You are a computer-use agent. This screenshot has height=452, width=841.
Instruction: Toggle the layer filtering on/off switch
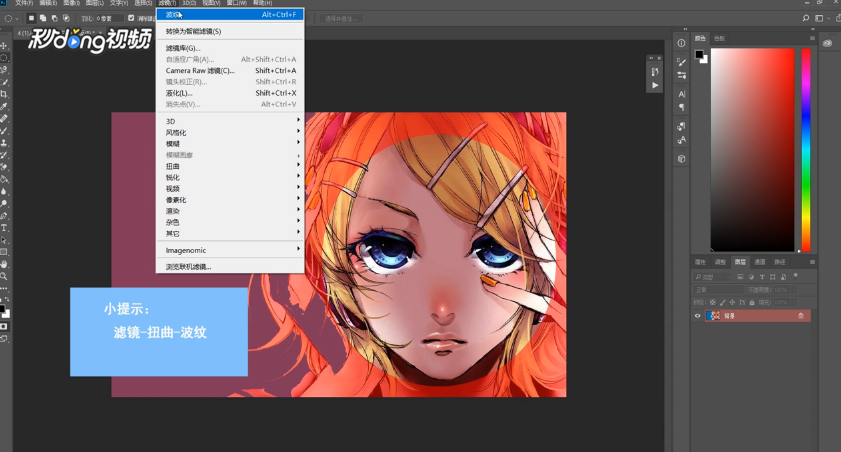click(x=795, y=276)
